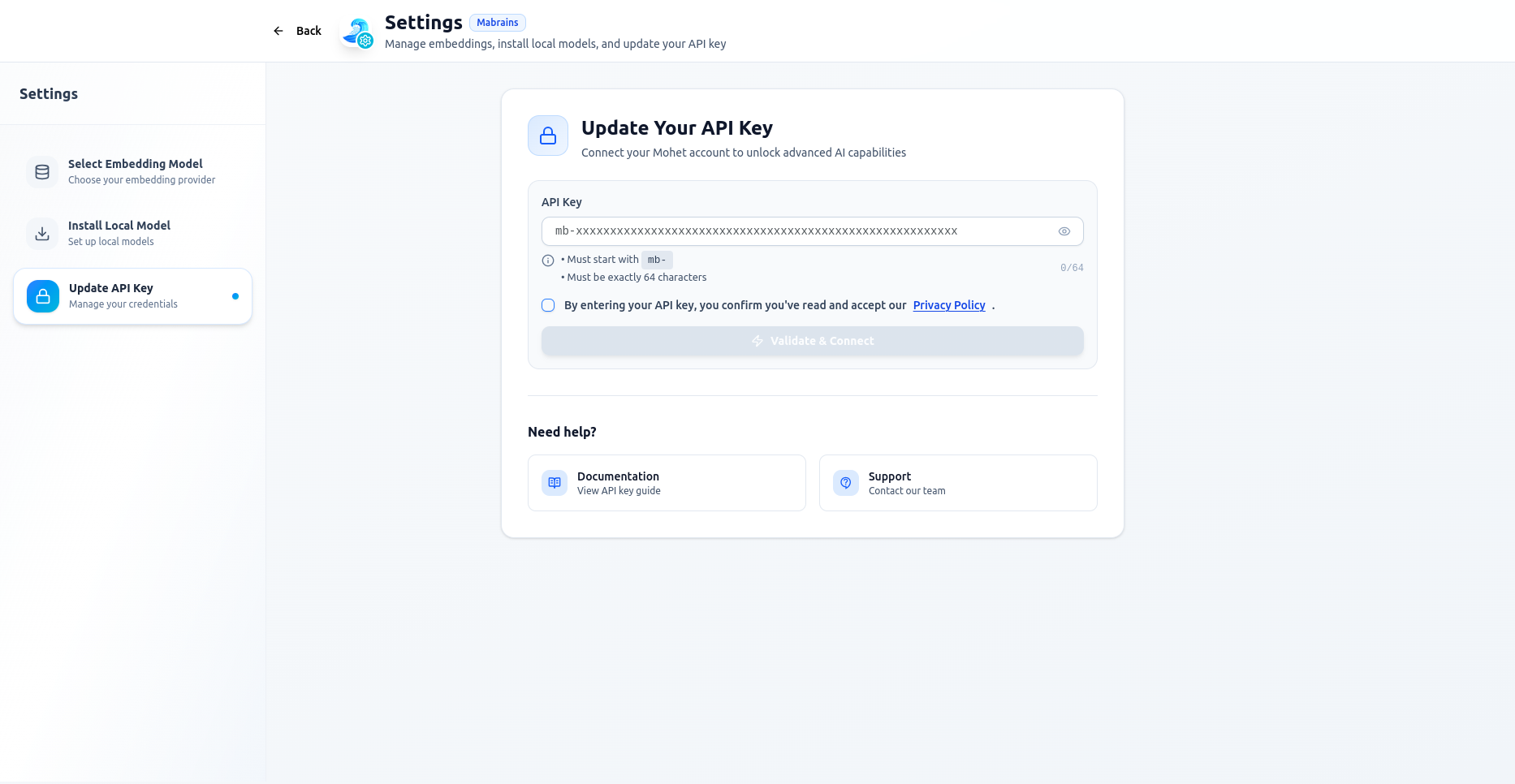Accept the Privacy Policy checkbox
Viewport: 1515px width, 784px height.
coord(548,305)
